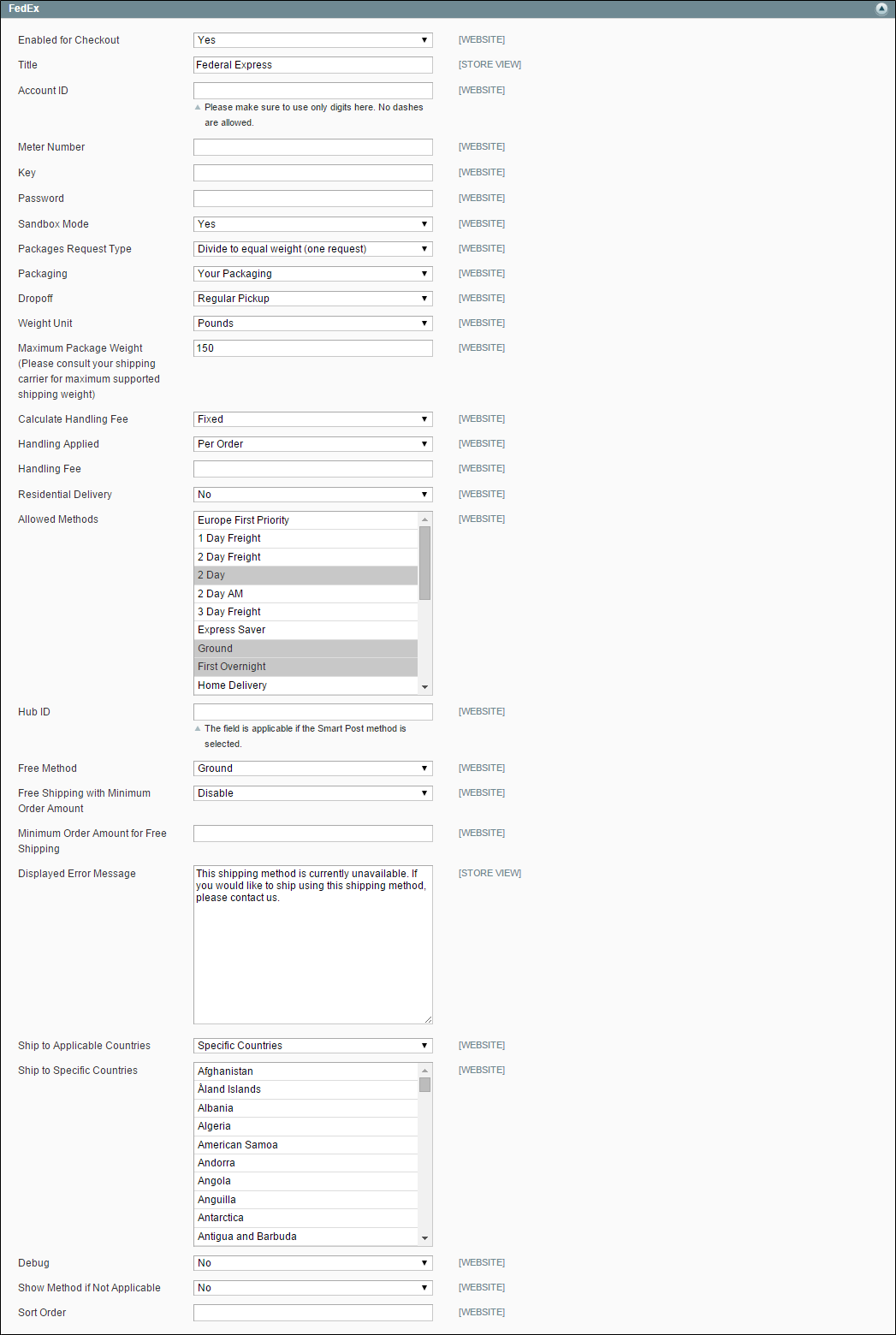Viewport: 896px width, 1335px height.
Task: Select 2 Day AM method
Action: point(306,594)
